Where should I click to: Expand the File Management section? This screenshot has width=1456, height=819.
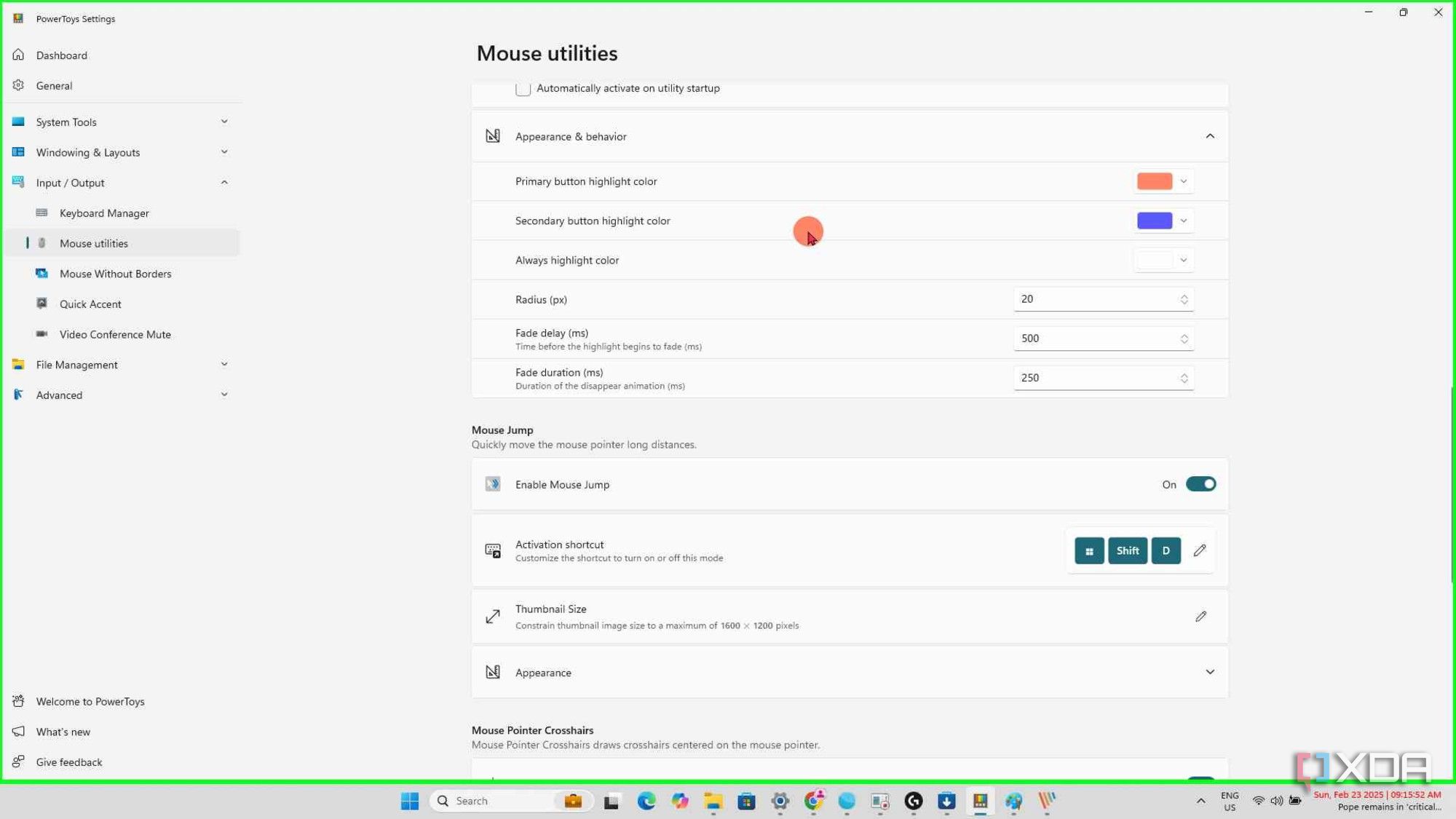122,365
